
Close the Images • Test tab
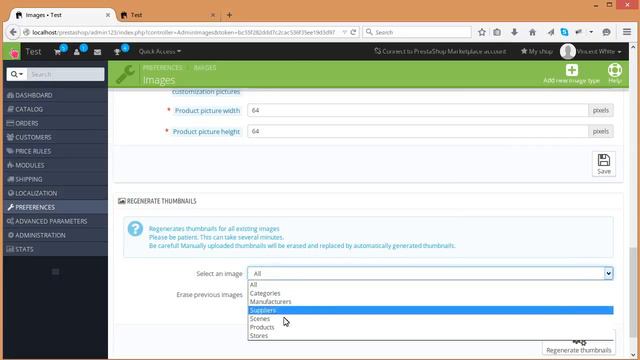(x=108, y=15)
